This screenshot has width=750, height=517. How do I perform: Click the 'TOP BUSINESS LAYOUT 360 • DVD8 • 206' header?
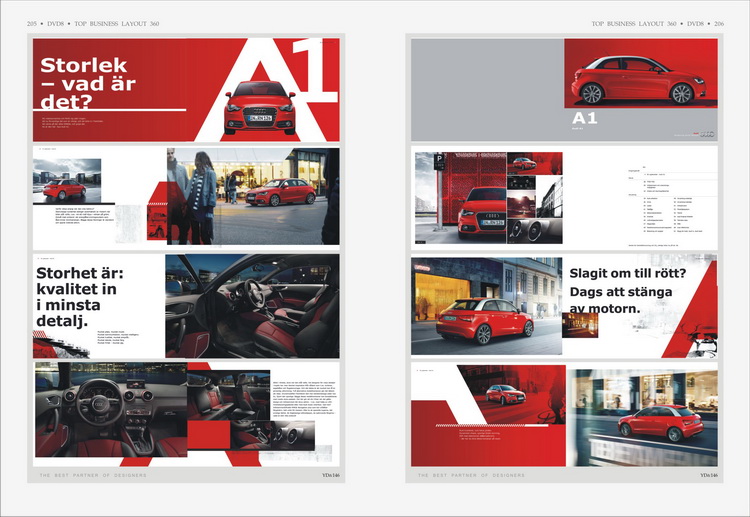pyautogui.click(x=658, y=23)
